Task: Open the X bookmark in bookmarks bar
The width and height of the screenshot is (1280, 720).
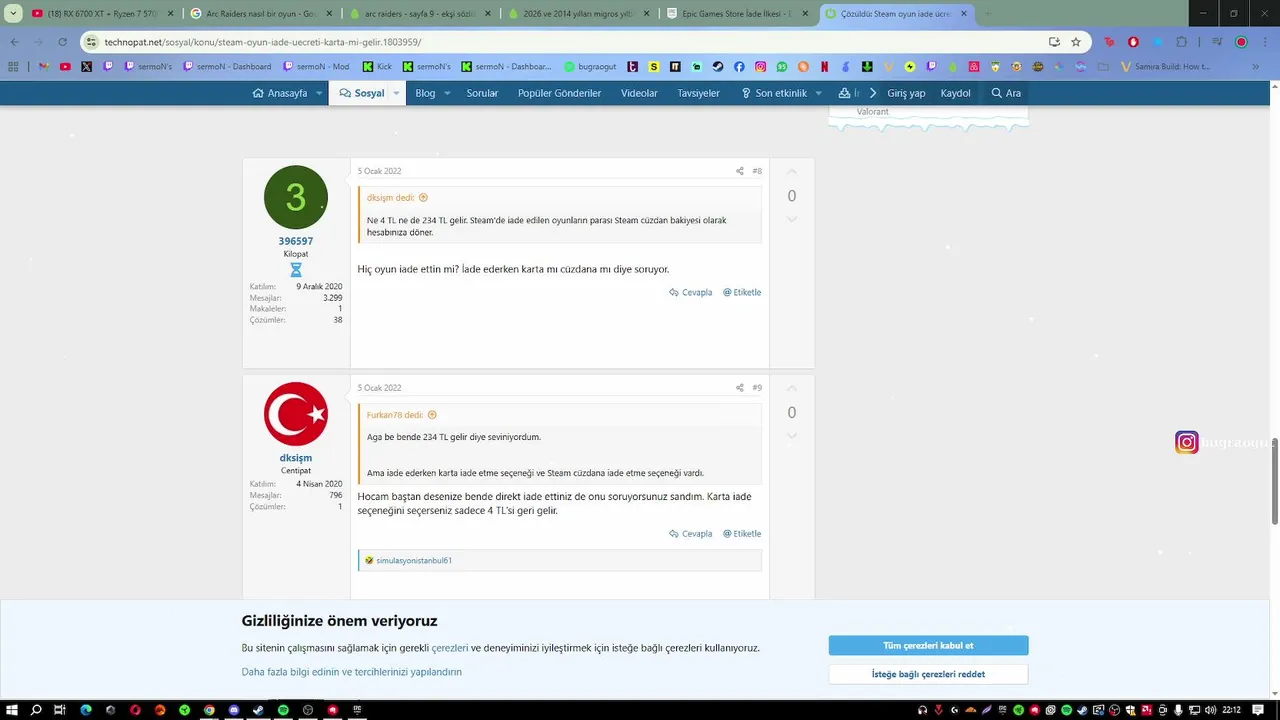Action: pyautogui.click(x=86, y=67)
